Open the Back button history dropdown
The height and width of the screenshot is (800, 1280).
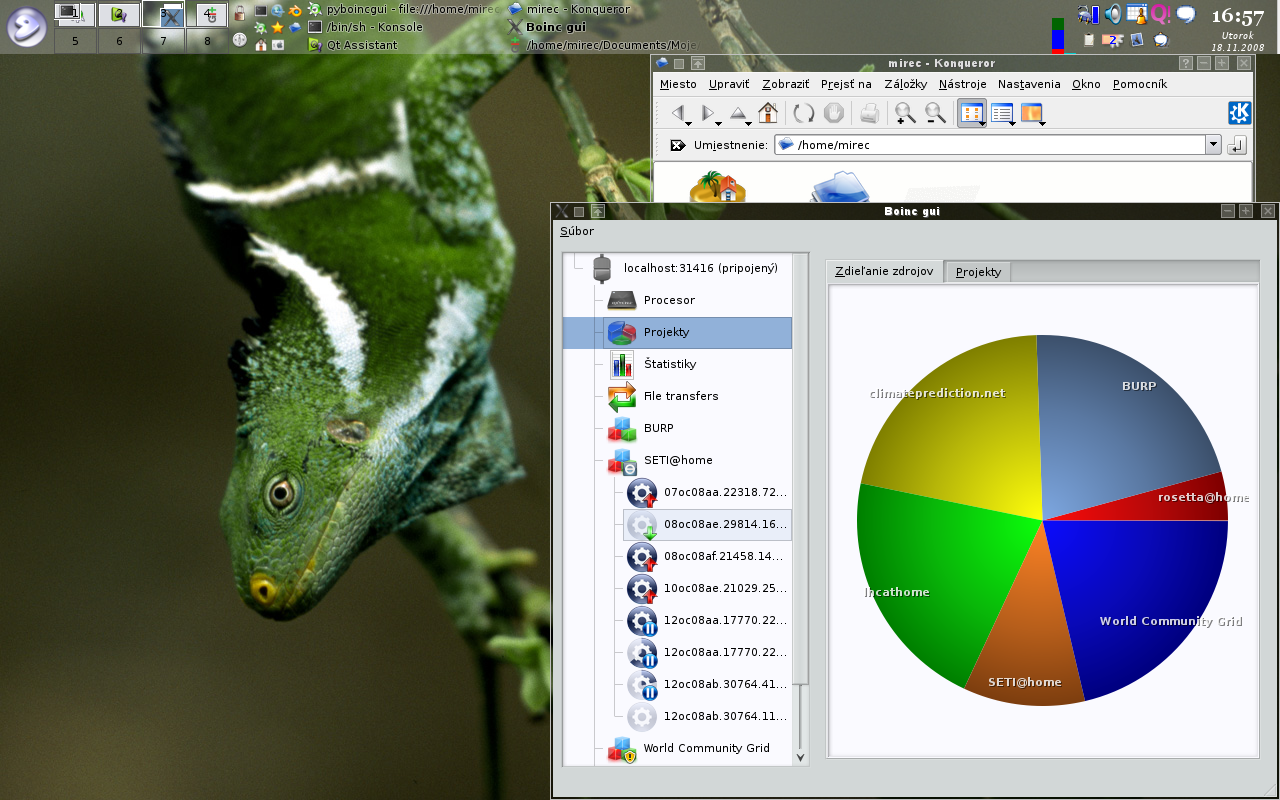point(689,123)
